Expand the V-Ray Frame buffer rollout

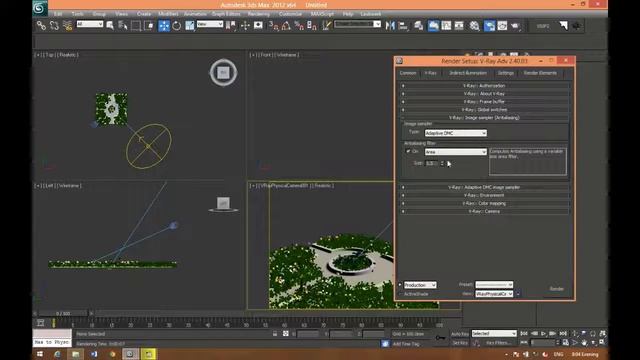click(x=484, y=102)
